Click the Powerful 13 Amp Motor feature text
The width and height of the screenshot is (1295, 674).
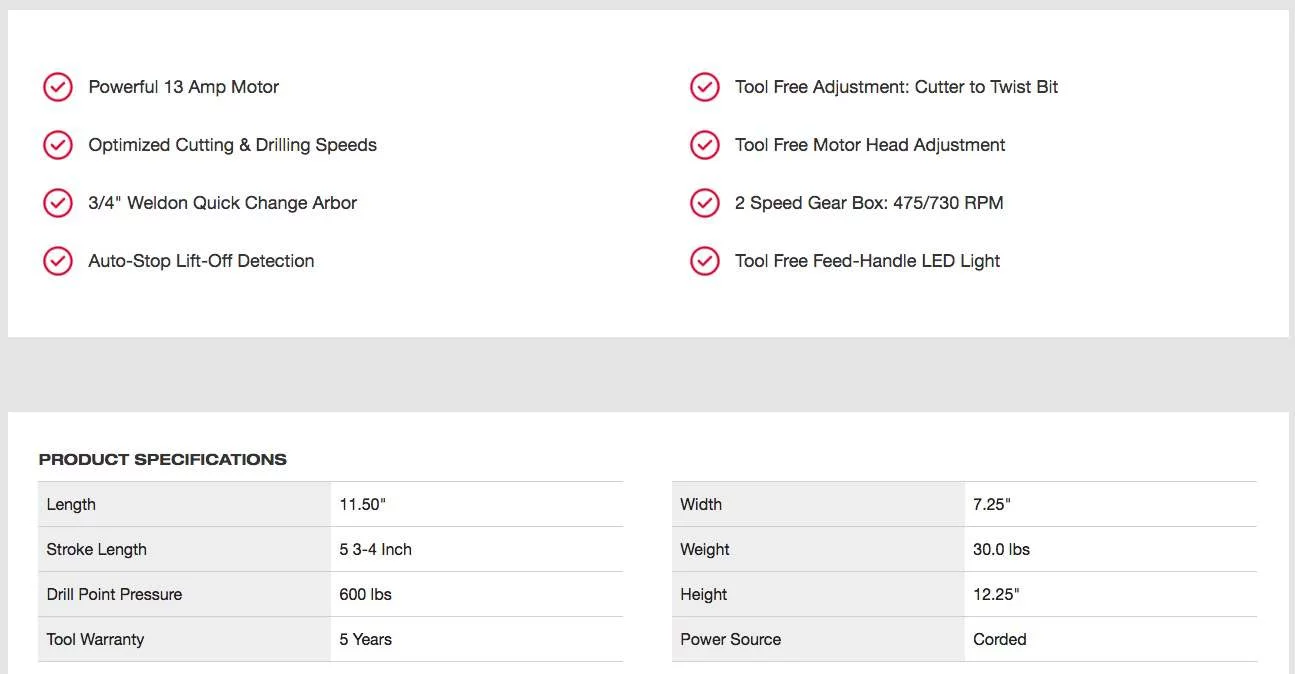(183, 87)
